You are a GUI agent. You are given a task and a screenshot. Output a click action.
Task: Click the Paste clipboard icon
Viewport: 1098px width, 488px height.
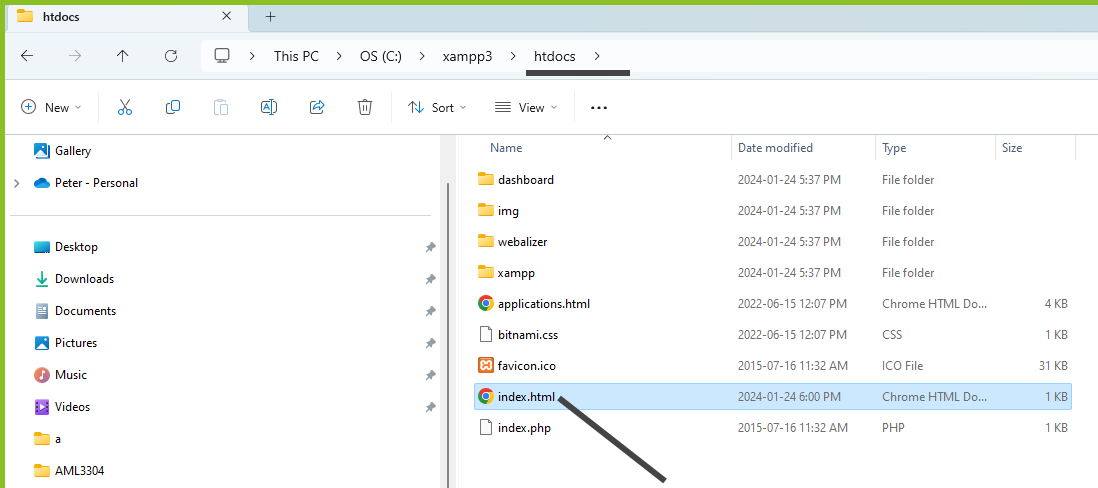click(x=221, y=107)
